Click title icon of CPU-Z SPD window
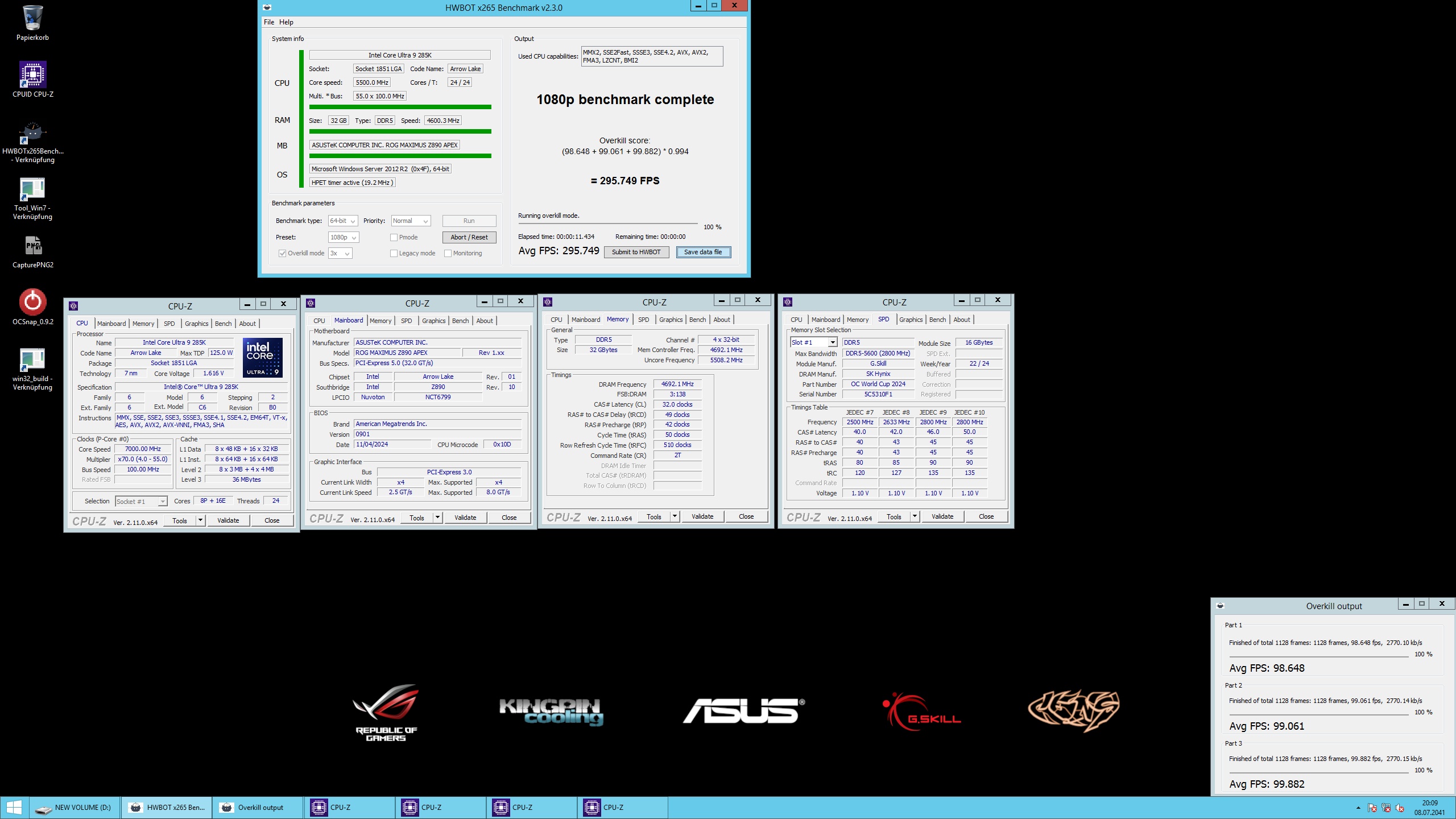Screen dimensions: 1456x819 click(788, 302)
